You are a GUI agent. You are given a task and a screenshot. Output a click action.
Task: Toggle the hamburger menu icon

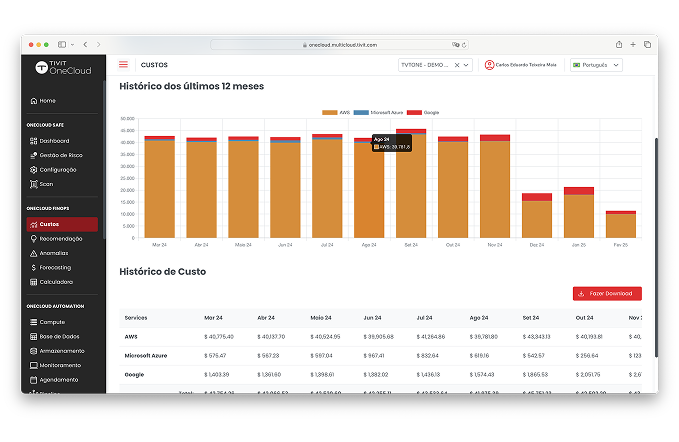click(124, 65)
